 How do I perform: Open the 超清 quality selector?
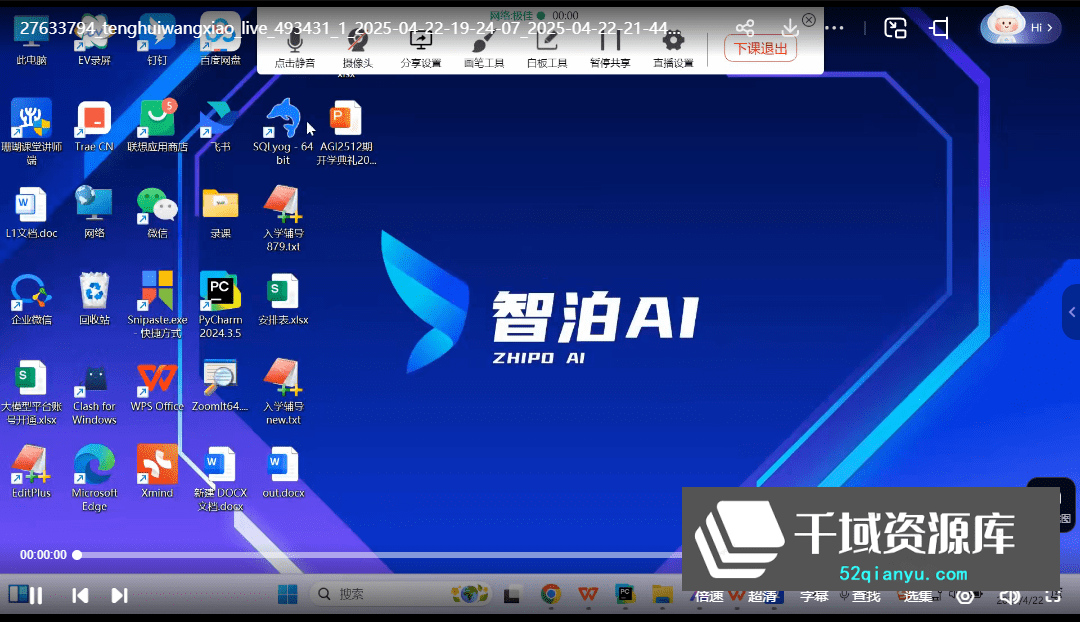tap(762, 596)
